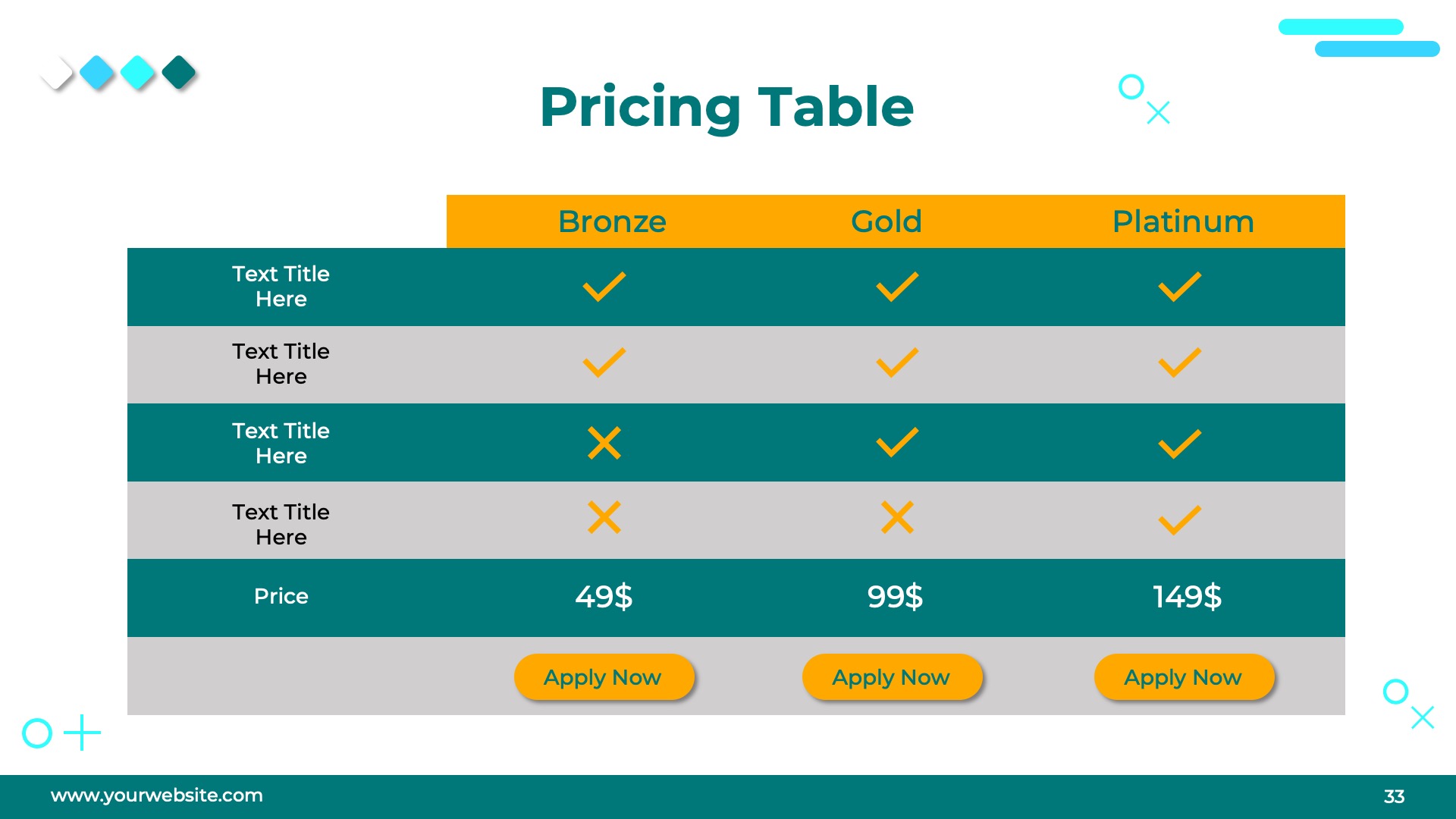Click the Bronze X mark in third row
The width and height of the screenshot is (1456, 819).
[604, 443]
